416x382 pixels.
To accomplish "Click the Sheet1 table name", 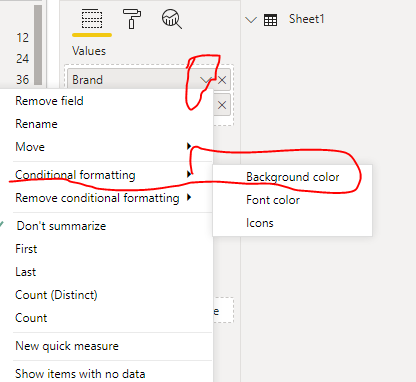I will [x=307, y=19].
